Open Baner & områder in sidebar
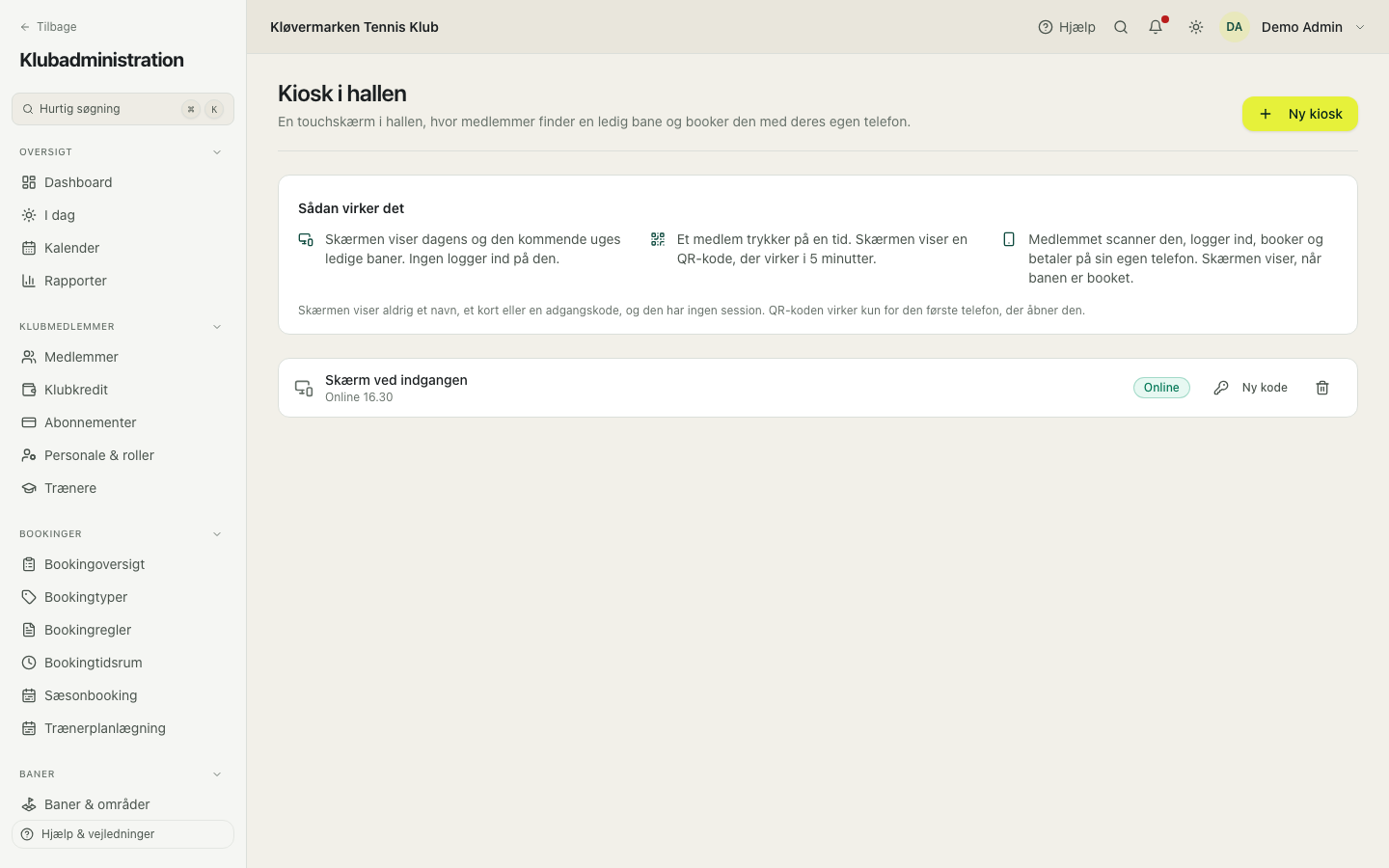Viewport: 1389px width, 868px height. [x=123, y=804]
